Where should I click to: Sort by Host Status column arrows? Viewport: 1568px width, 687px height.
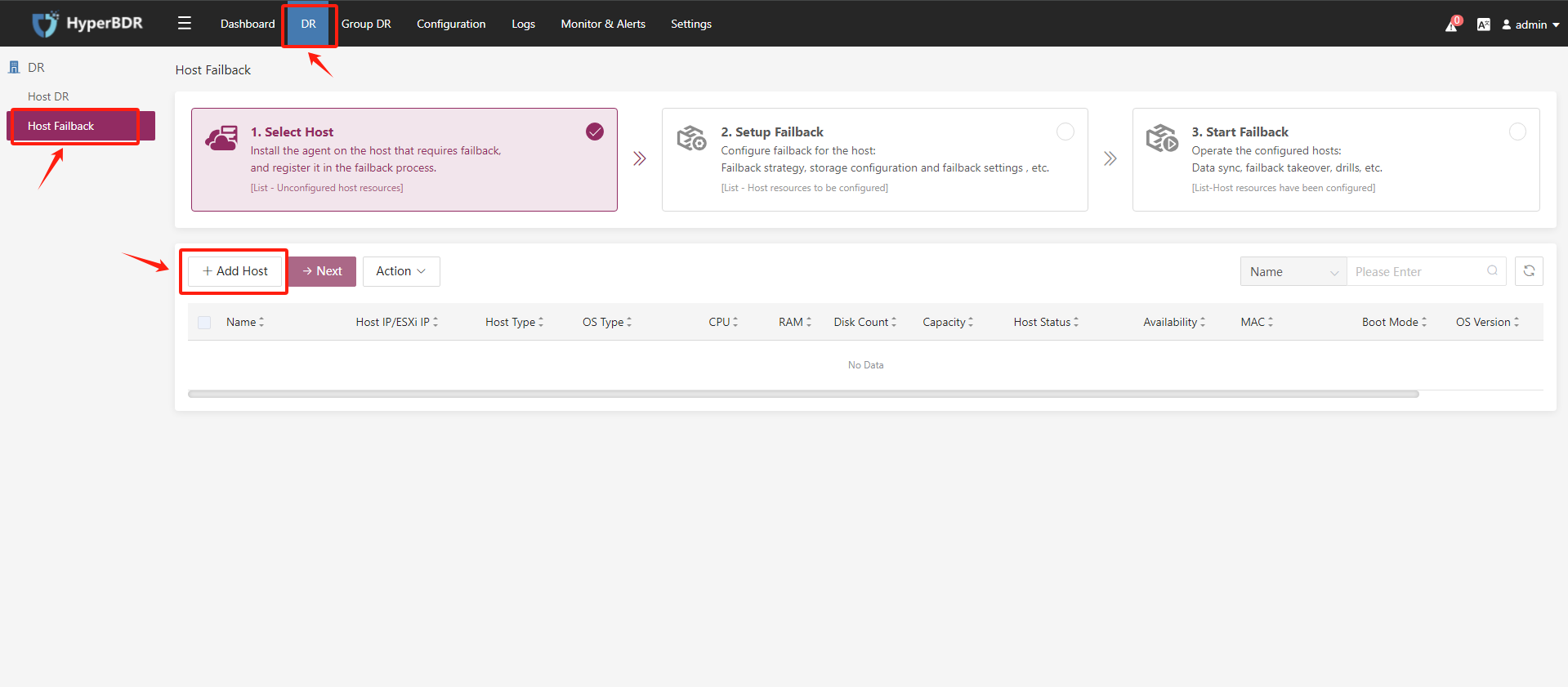coord(1076,322)
